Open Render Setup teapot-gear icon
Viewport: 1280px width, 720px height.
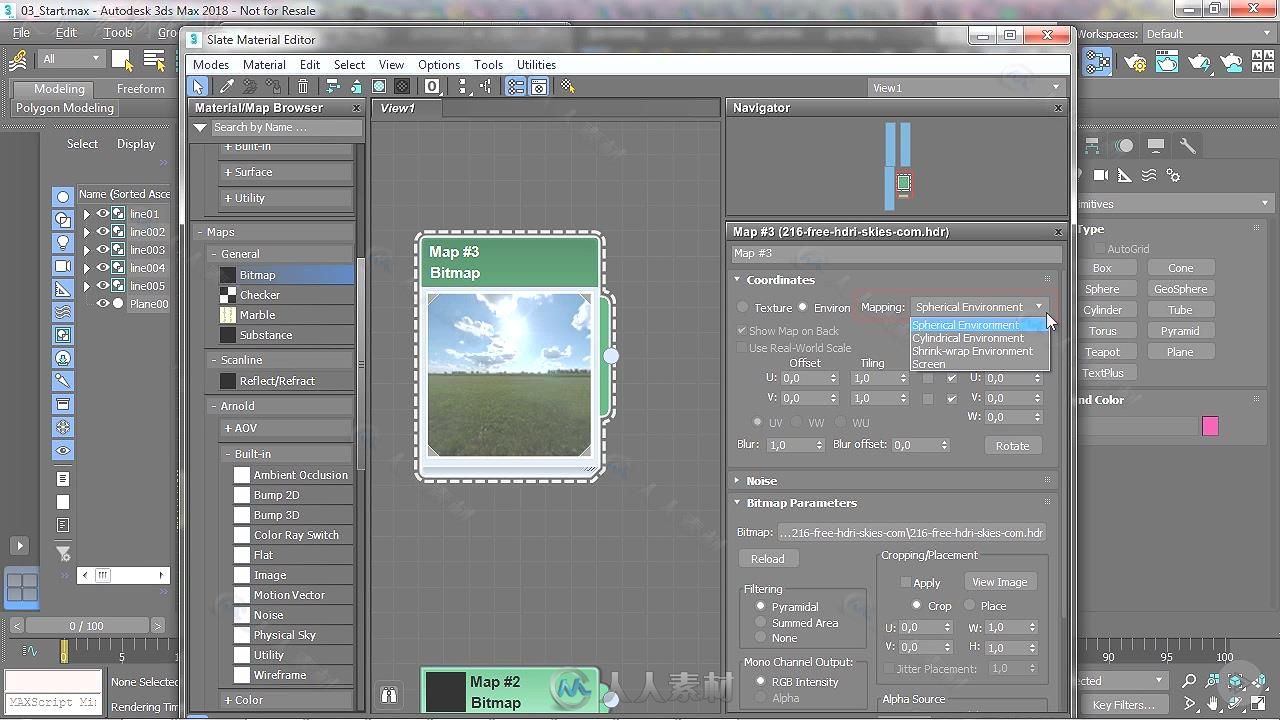1135,62
